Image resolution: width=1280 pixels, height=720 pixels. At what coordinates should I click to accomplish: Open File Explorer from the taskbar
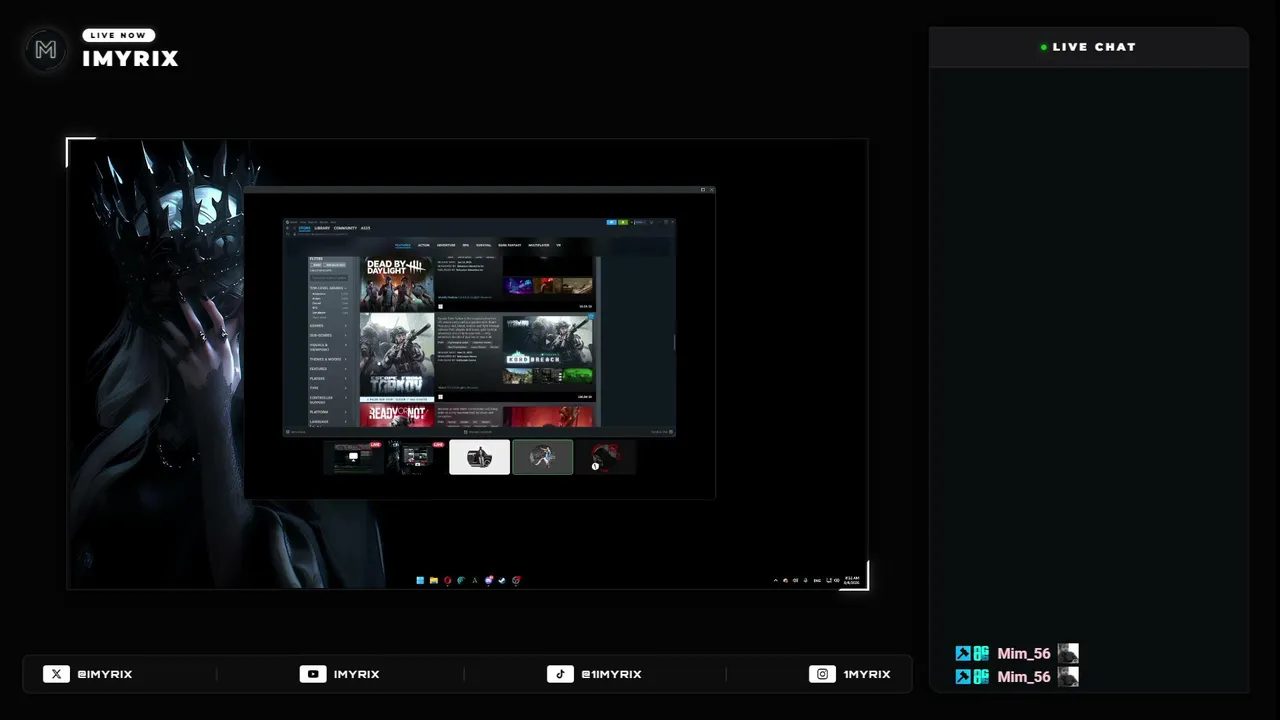(x=434, y=580)
